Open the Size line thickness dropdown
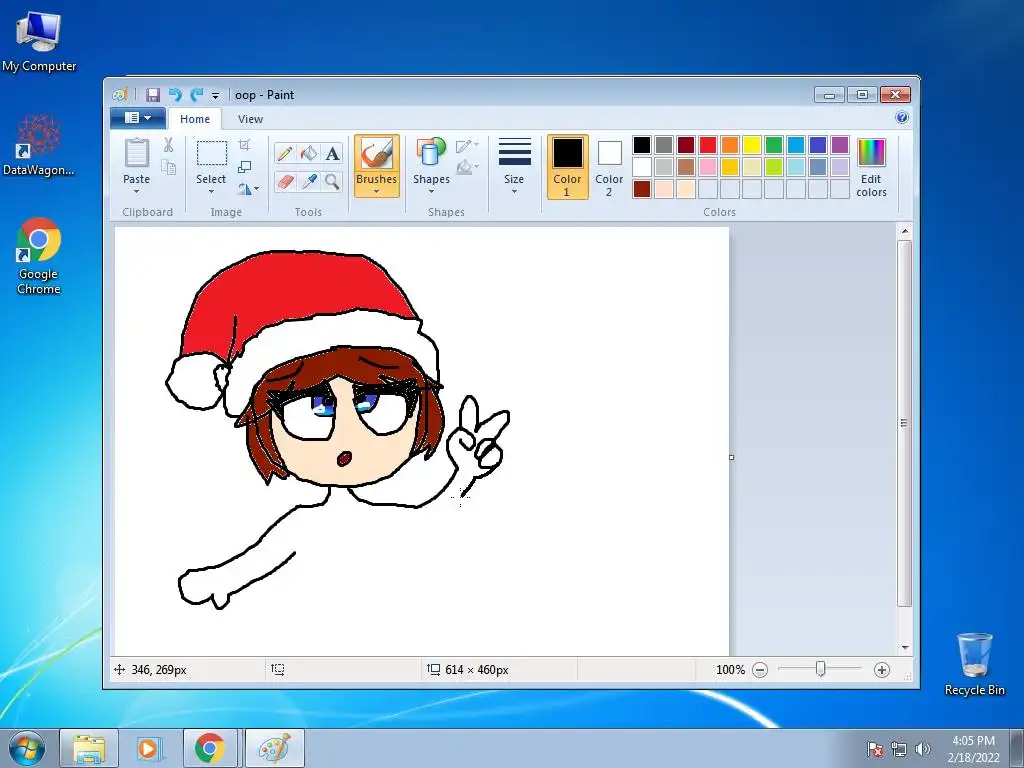This screenshot has width=1024, height=768. tap(514, 166)
